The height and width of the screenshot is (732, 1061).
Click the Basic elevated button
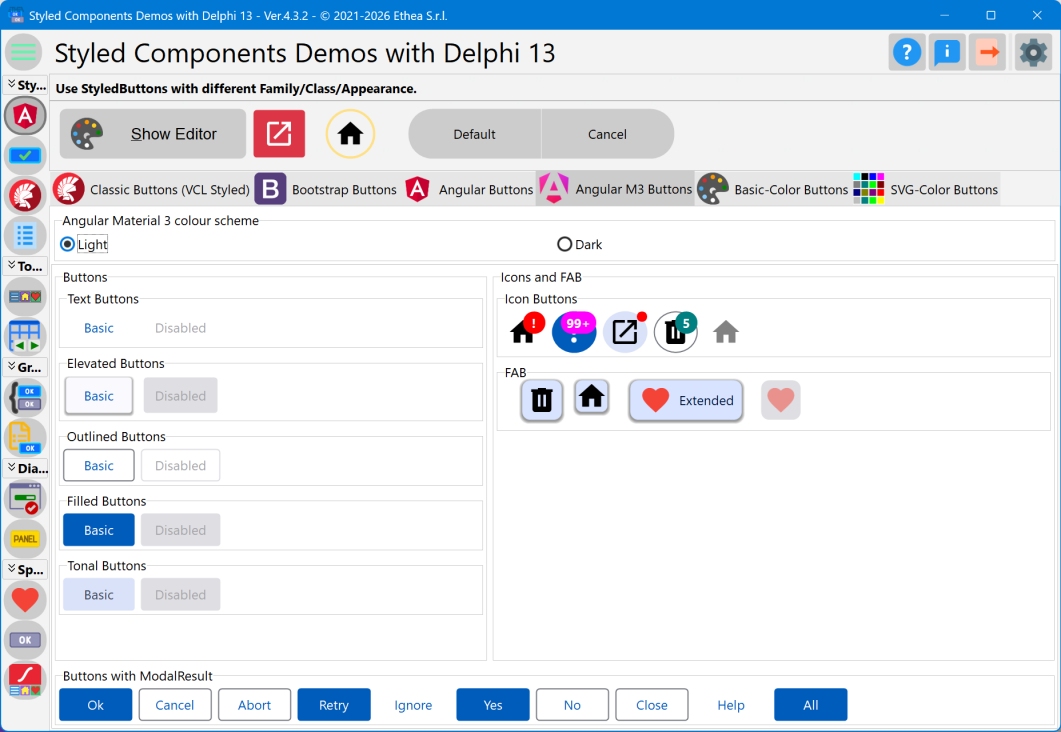click(99, 396)
